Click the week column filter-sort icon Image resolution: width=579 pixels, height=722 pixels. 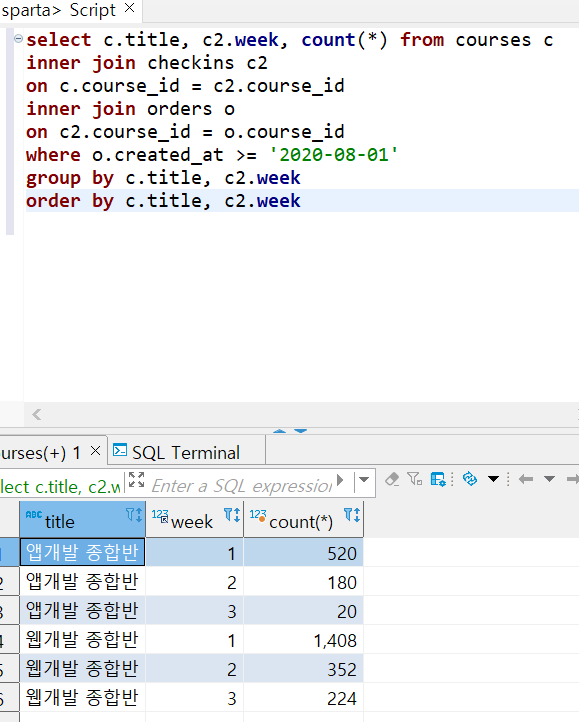coord(232,514)
